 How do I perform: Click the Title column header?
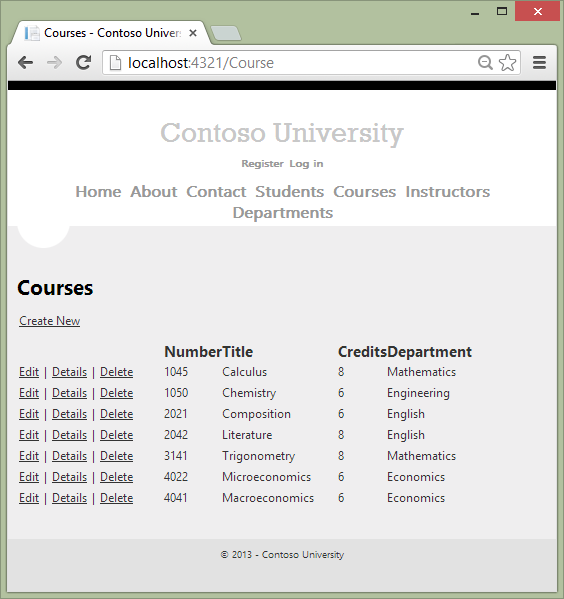[x=238, y=352]
